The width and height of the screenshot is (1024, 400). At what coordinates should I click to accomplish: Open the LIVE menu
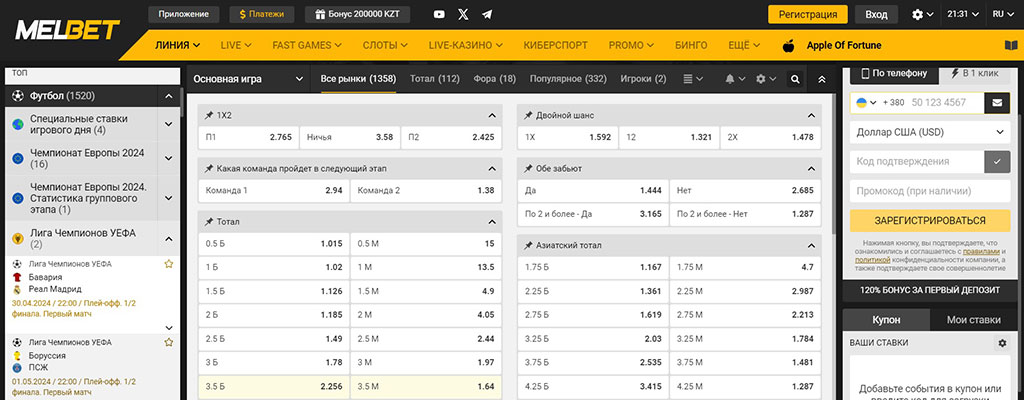[236, 46]
